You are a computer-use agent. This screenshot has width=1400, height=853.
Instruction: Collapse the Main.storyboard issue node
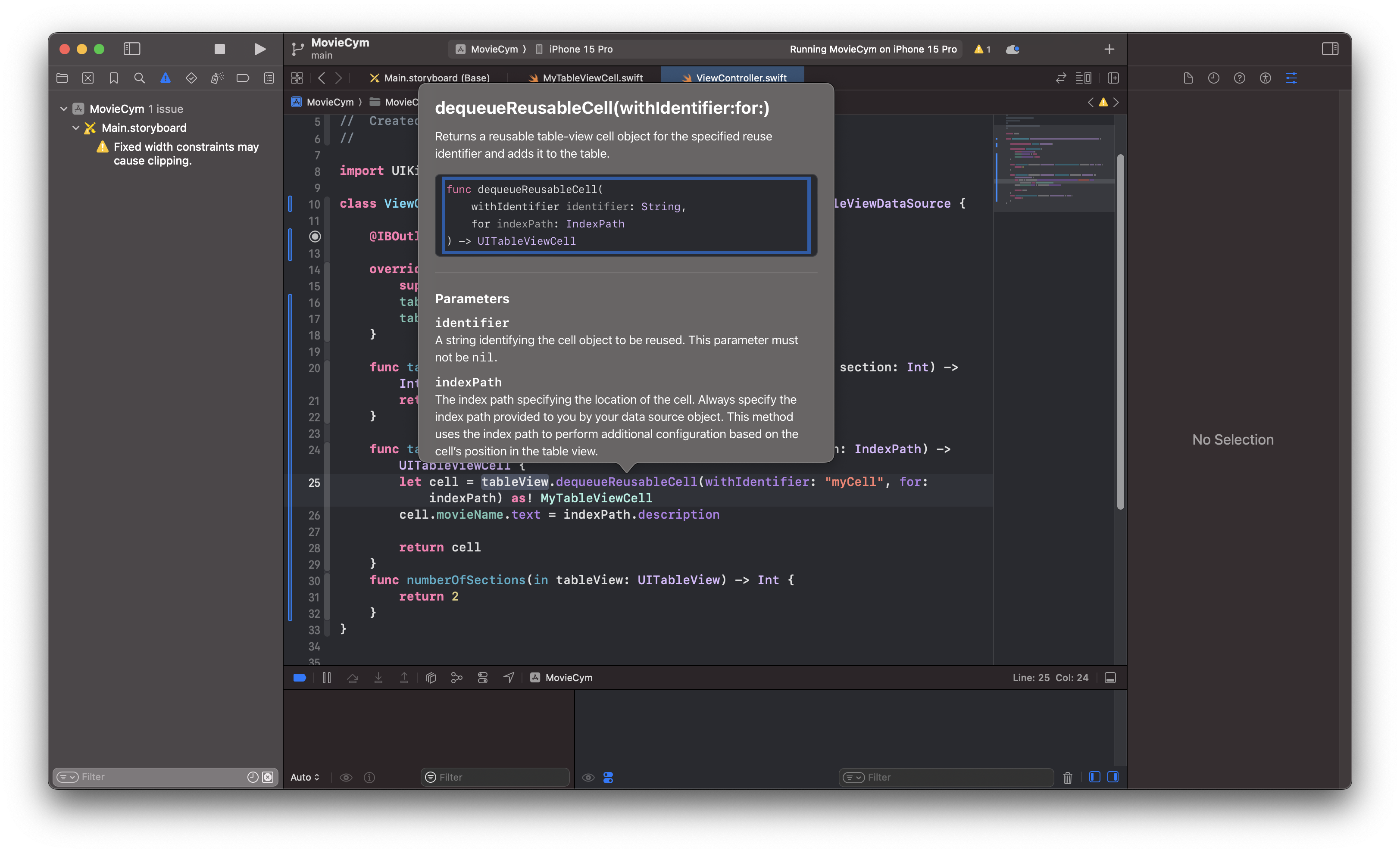[75, 128]
